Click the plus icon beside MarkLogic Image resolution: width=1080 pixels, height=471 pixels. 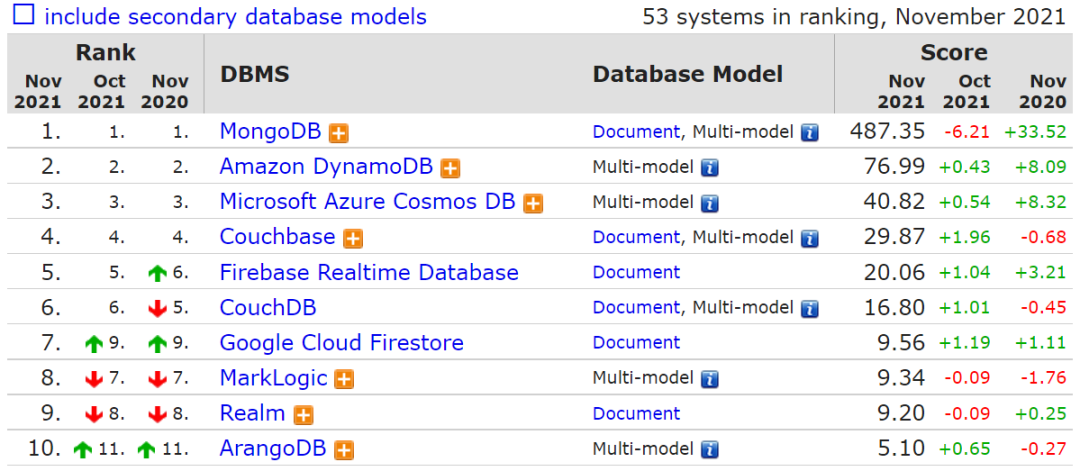point(344,379)
